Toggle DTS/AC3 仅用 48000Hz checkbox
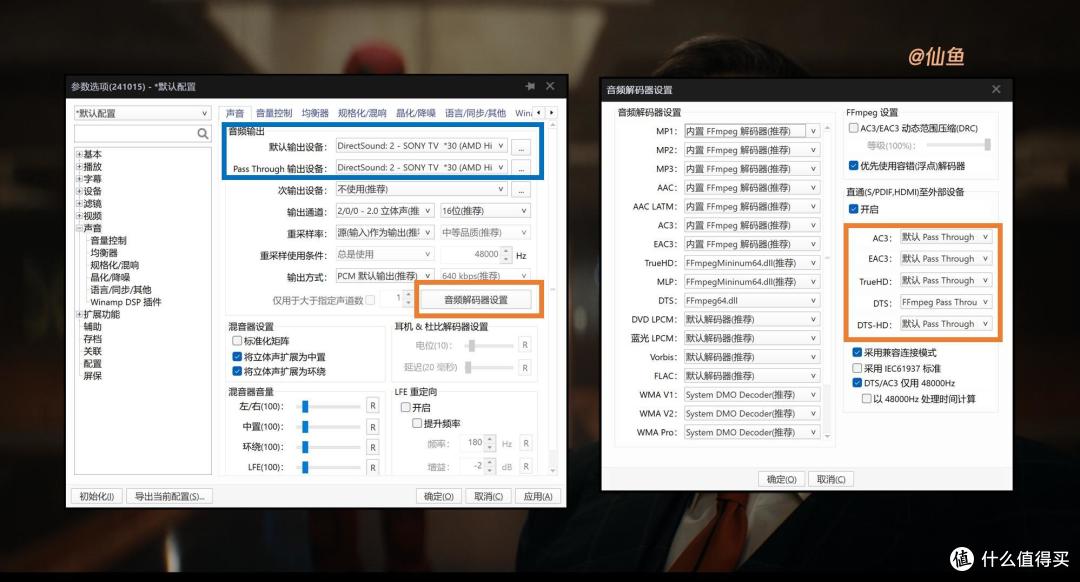The width and height of the screenshot is (1080, 582). 857,383
